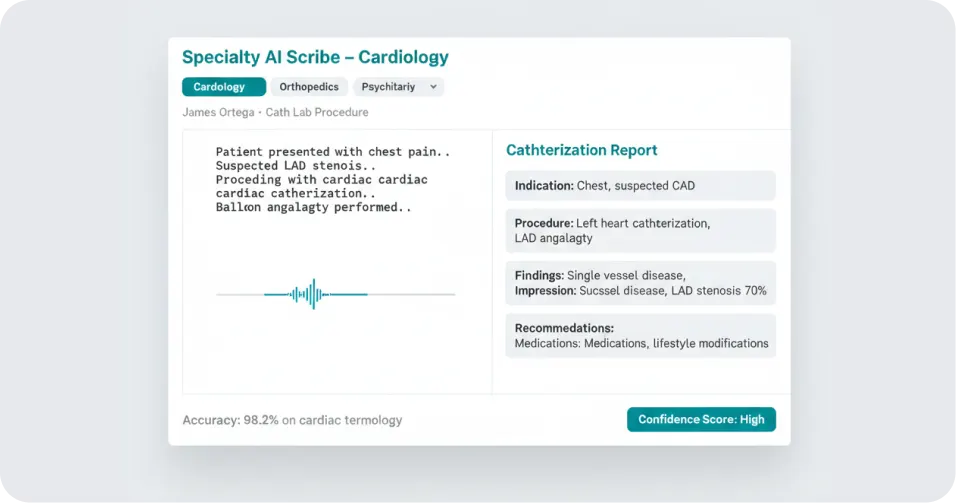The width and height of the screenshot is (956, 503).
Task: Click the Confidence Score: High button
Action: tap(701, 419)
